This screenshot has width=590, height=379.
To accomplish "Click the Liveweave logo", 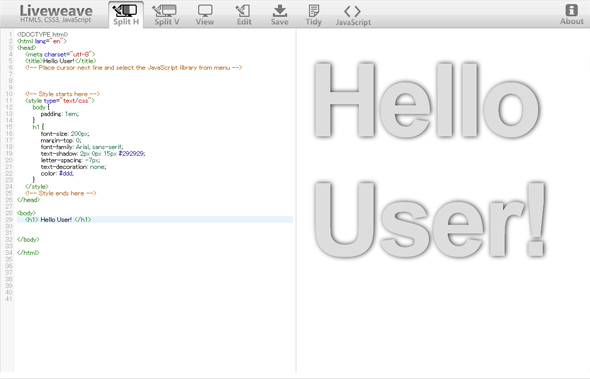I will coord(56,14).
